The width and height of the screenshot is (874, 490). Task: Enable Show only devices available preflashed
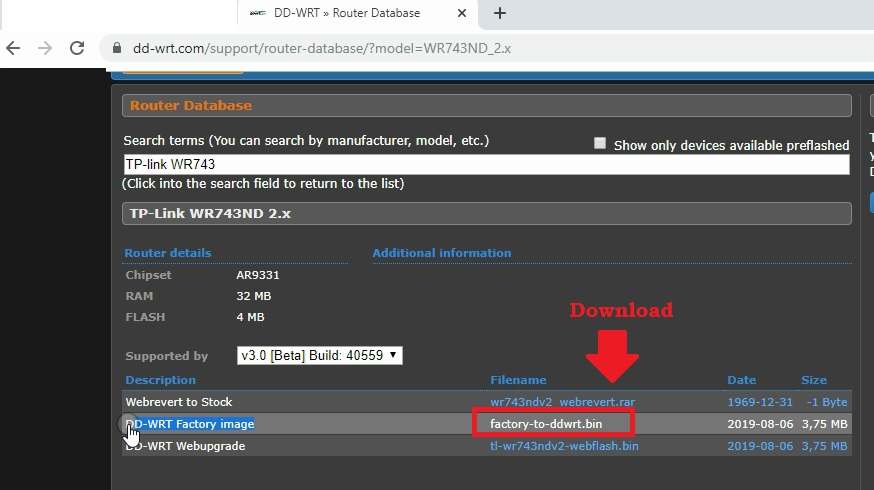(600, 144)
